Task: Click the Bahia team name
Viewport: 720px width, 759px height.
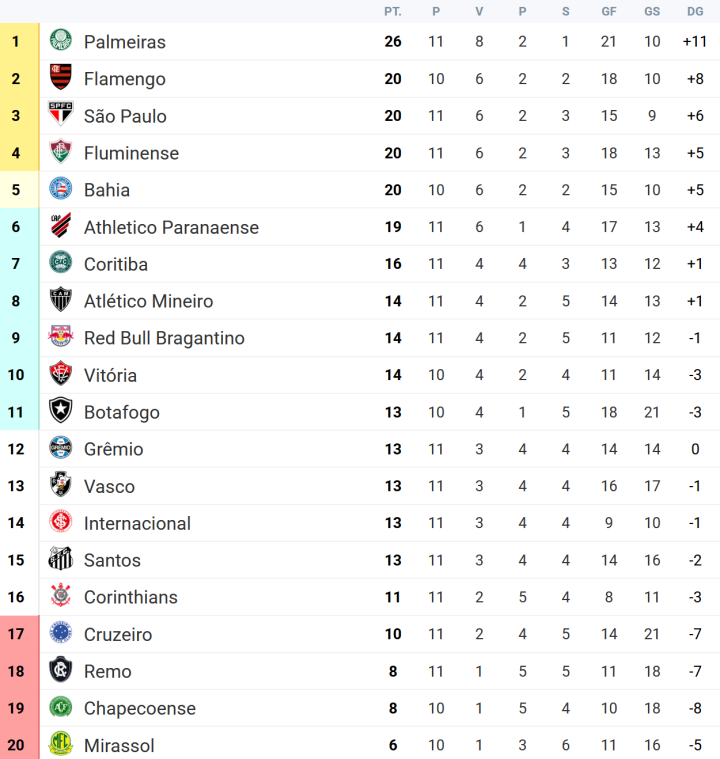Action: pyautogui.click(x=107, y=190)
